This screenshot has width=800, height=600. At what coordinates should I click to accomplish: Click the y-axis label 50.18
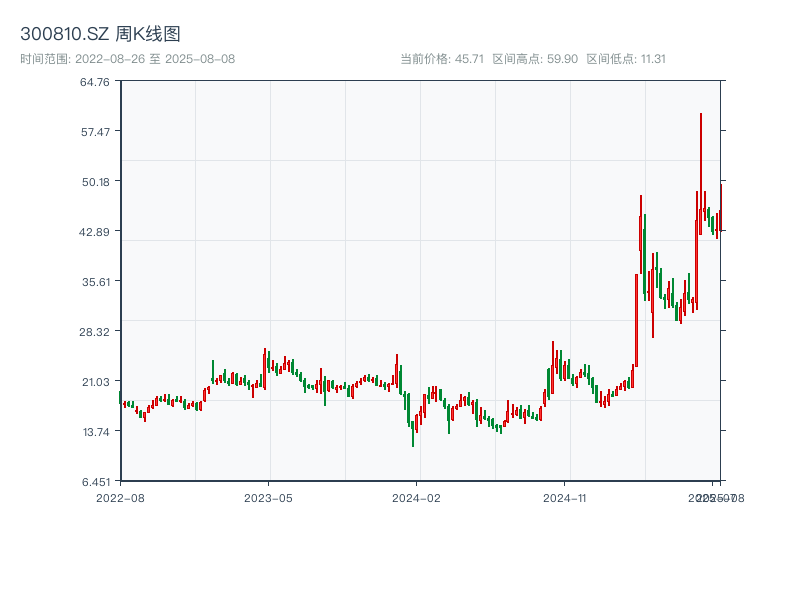tap(96, 182)
